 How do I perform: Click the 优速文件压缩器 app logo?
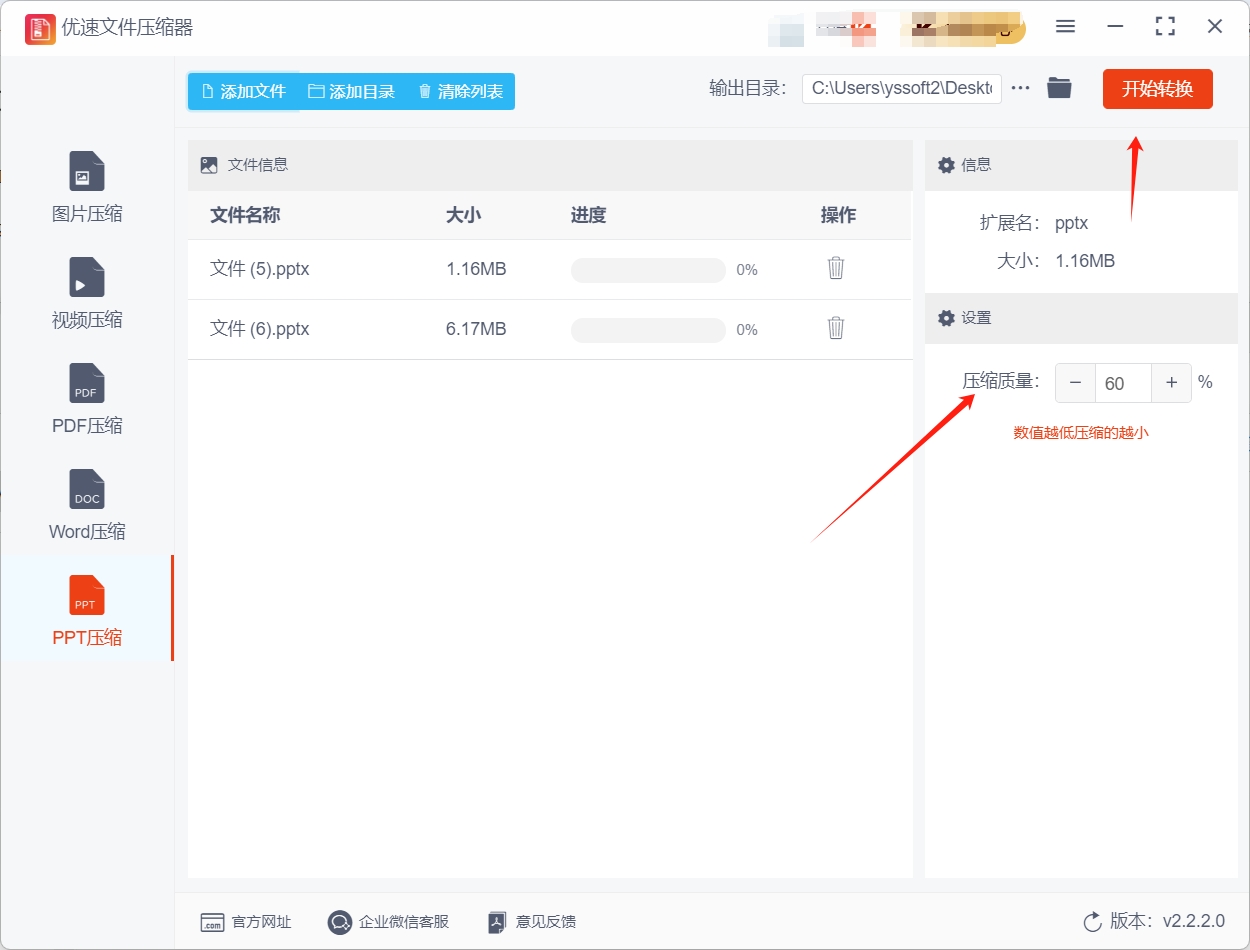tap(40, 28)
